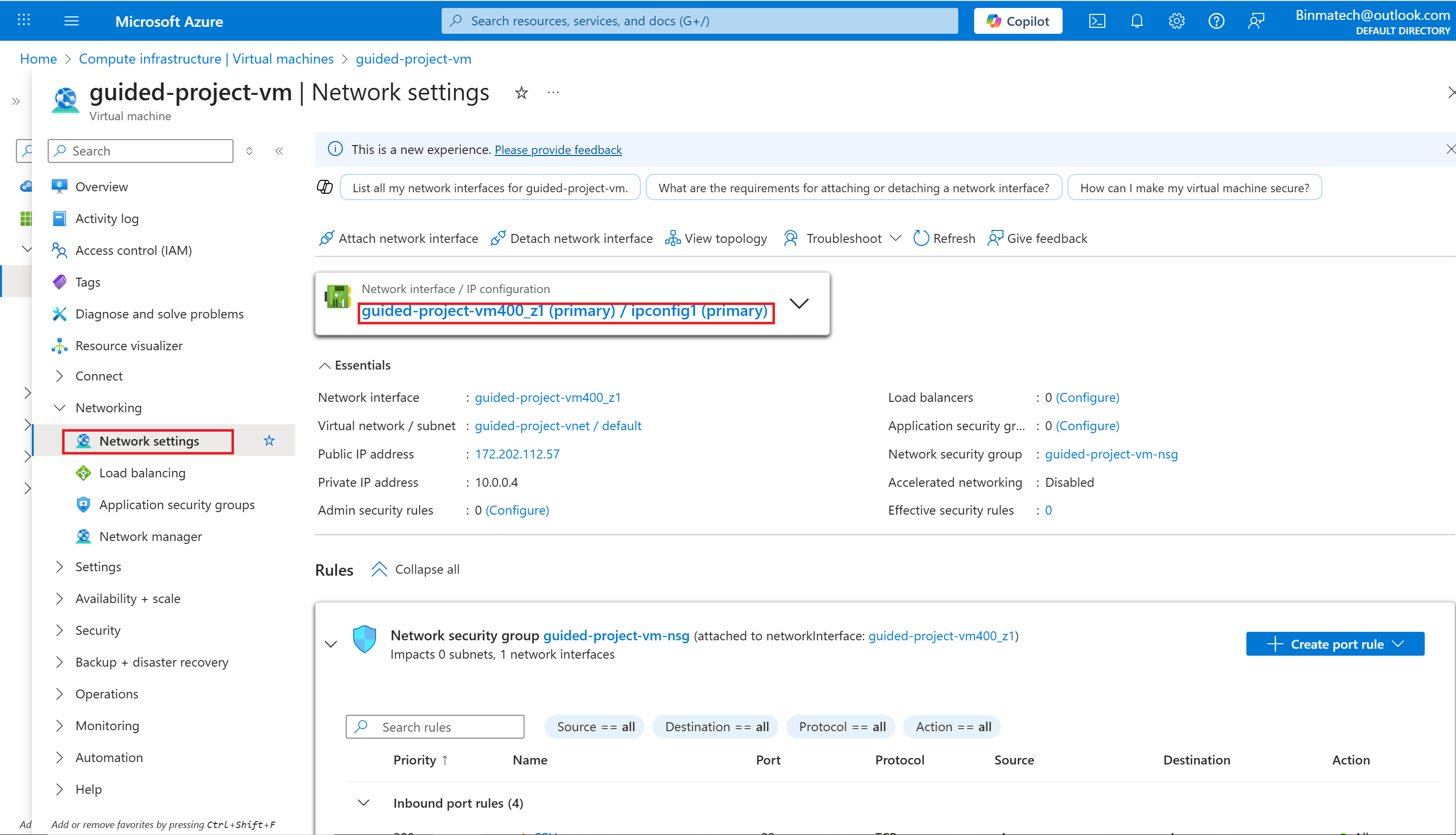Toggle favorite star next to page title

tap(521, 93)
